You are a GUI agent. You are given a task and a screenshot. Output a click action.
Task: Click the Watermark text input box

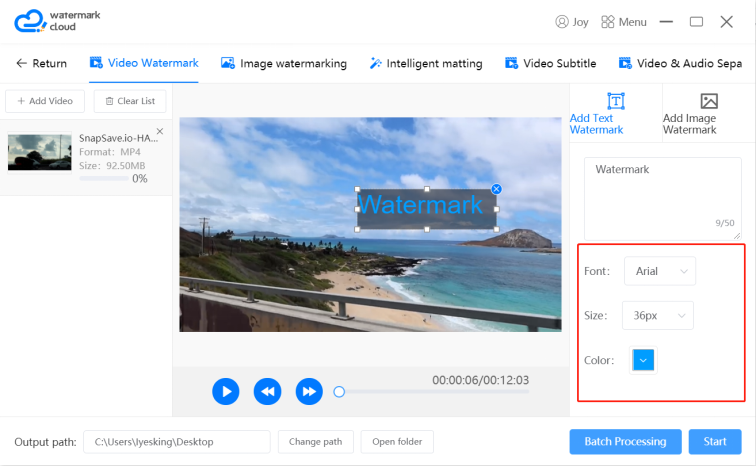point(662,199)
